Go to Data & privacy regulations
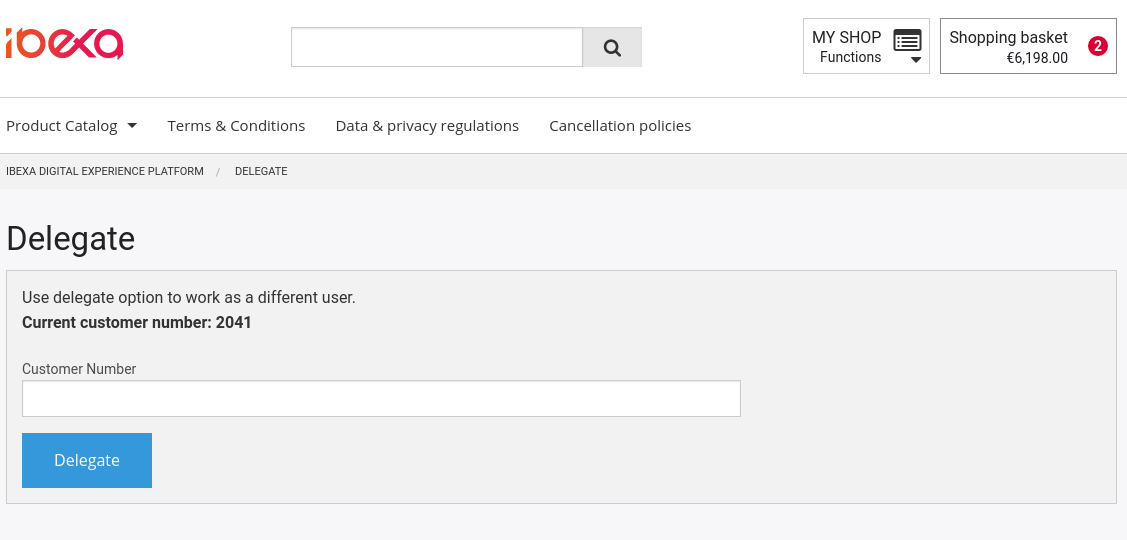 click(x=427, y=126)
